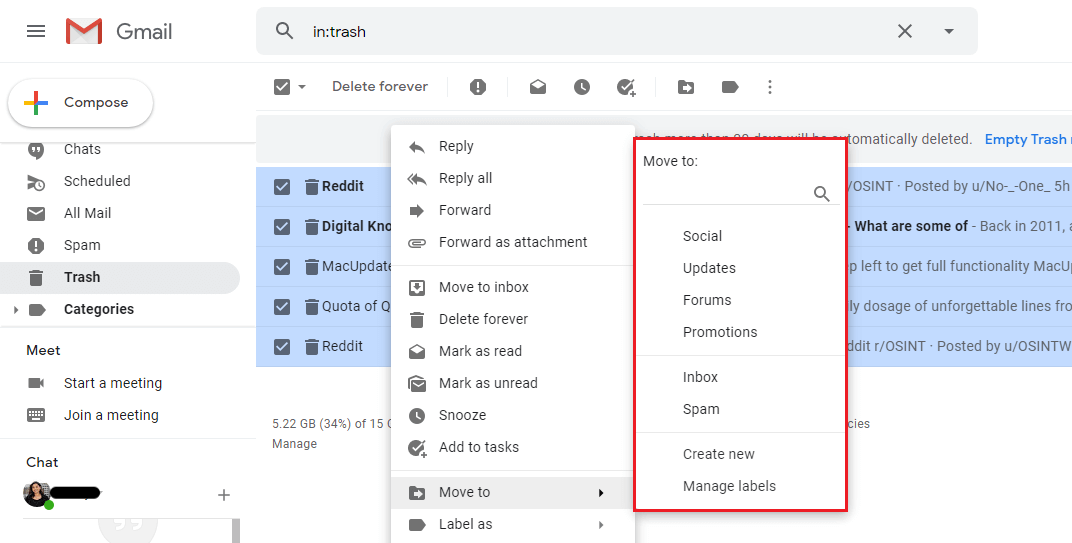Viewport: 1072px width, 543px height.
Task: Expand the Categories arrow in sidebar
Action: click(15, 310)
